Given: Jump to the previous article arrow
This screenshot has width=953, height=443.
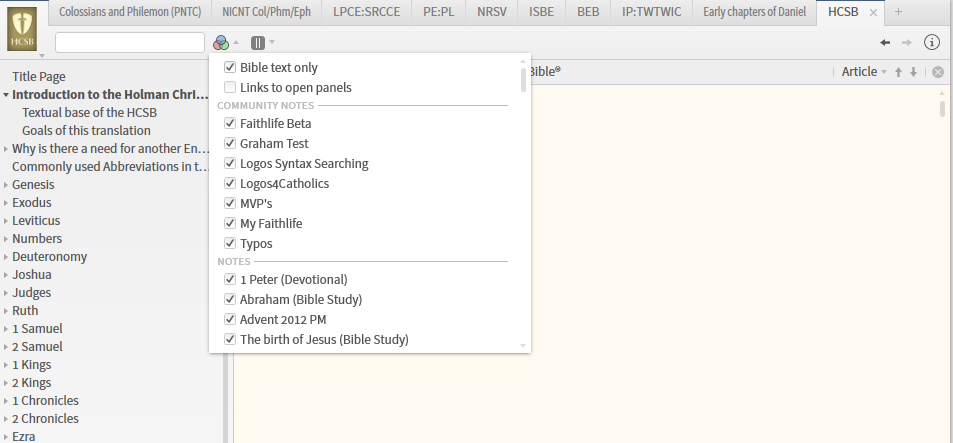Looking at the screenshot, I should [898, 72].
